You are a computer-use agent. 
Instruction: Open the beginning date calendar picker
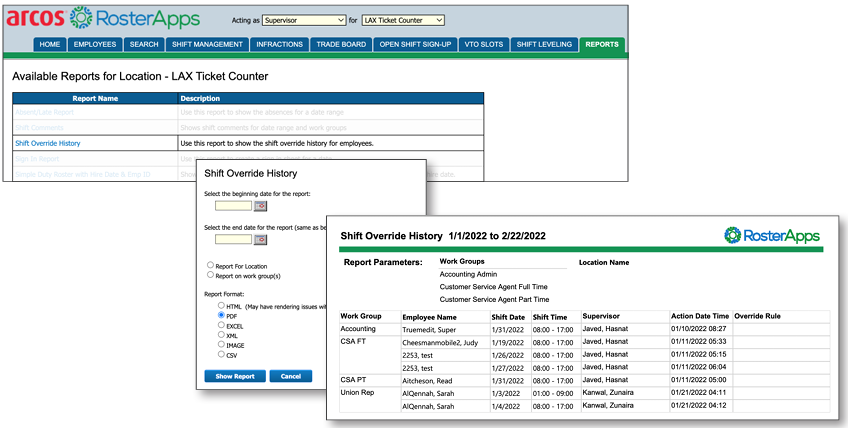[261, 206]
